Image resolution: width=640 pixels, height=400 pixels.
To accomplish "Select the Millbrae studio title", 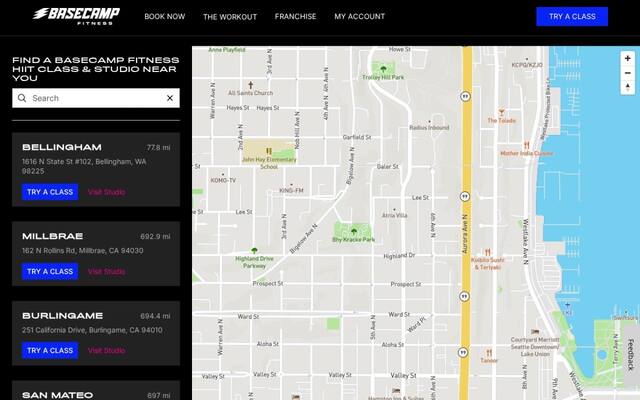I will (x=53, y=236).
